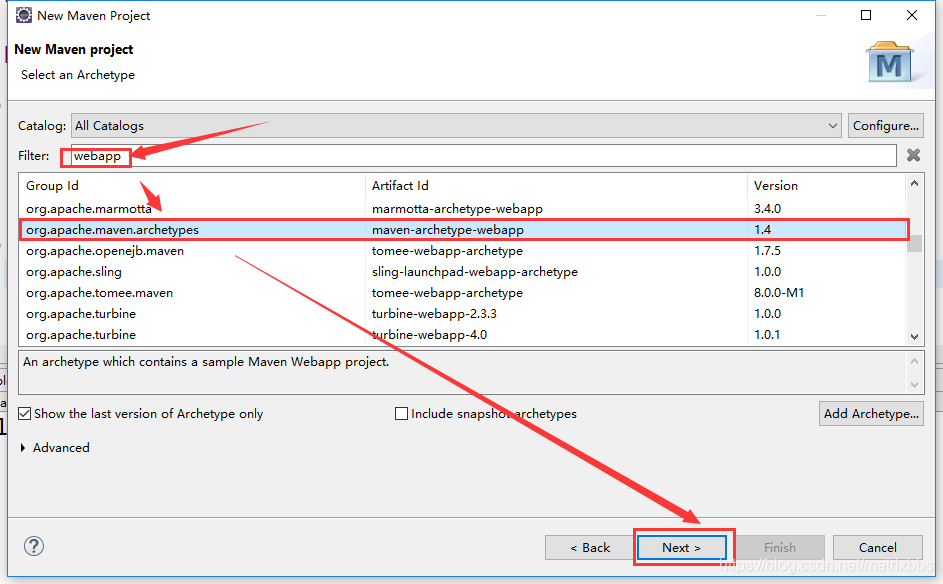Click the Eclipse icon in title bar
This screenshot has height=584, width=943.
tap(23, 15)
